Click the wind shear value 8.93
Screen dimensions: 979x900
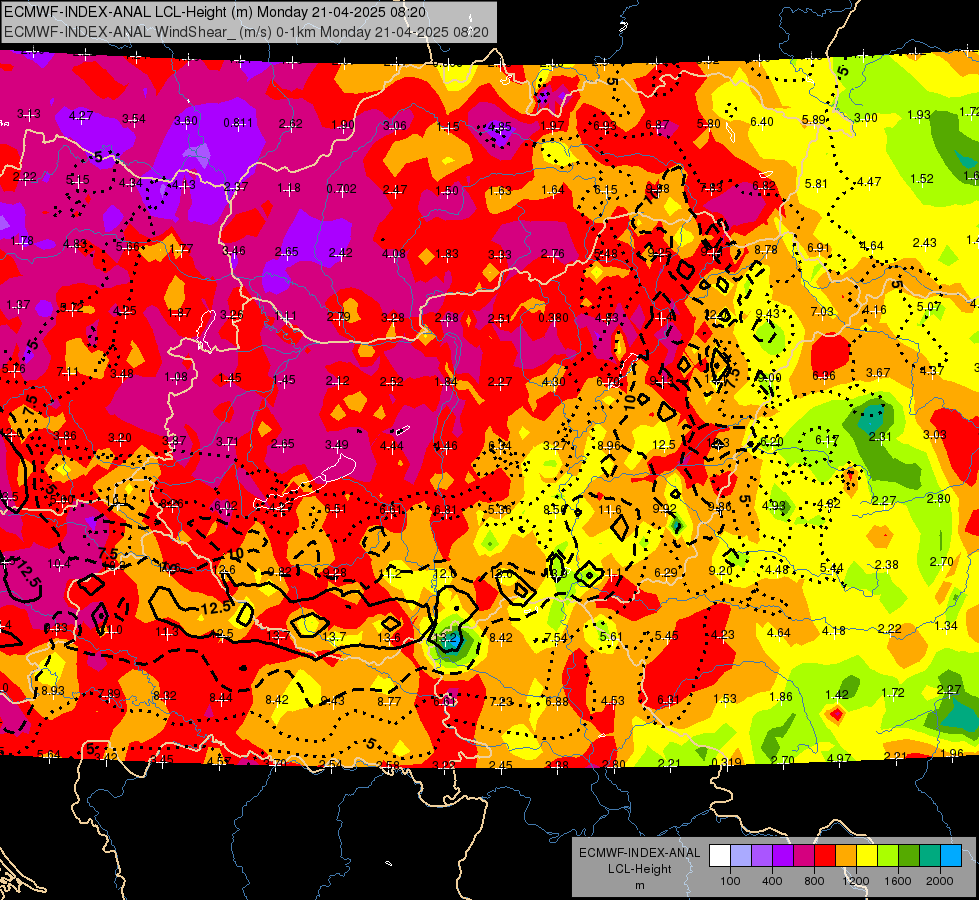(x=53, y=691)
